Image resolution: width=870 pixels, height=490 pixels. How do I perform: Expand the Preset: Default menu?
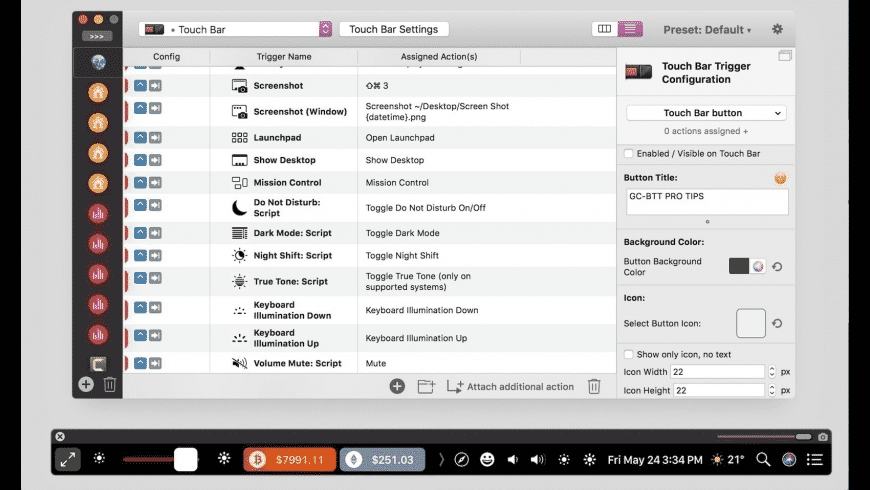pos(707,29)
